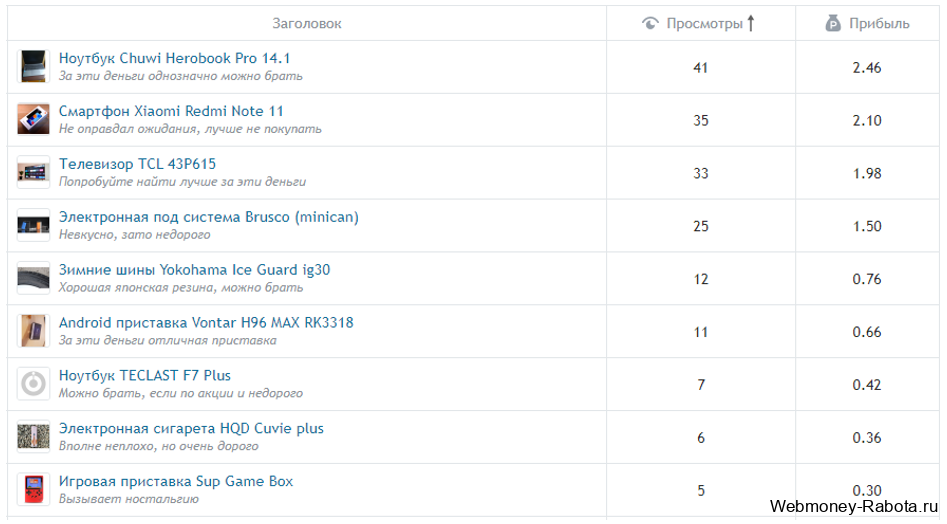Image resolution: width=947 pixels, height=524 pixels.
Task: Click placeholder image icon for TECLAST F7 Plus
Action: 33,384
